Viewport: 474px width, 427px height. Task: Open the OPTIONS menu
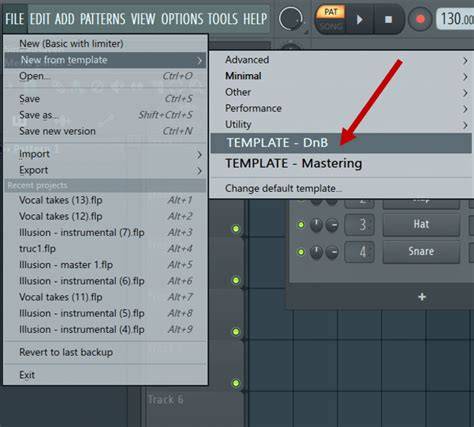coord(182,19)
